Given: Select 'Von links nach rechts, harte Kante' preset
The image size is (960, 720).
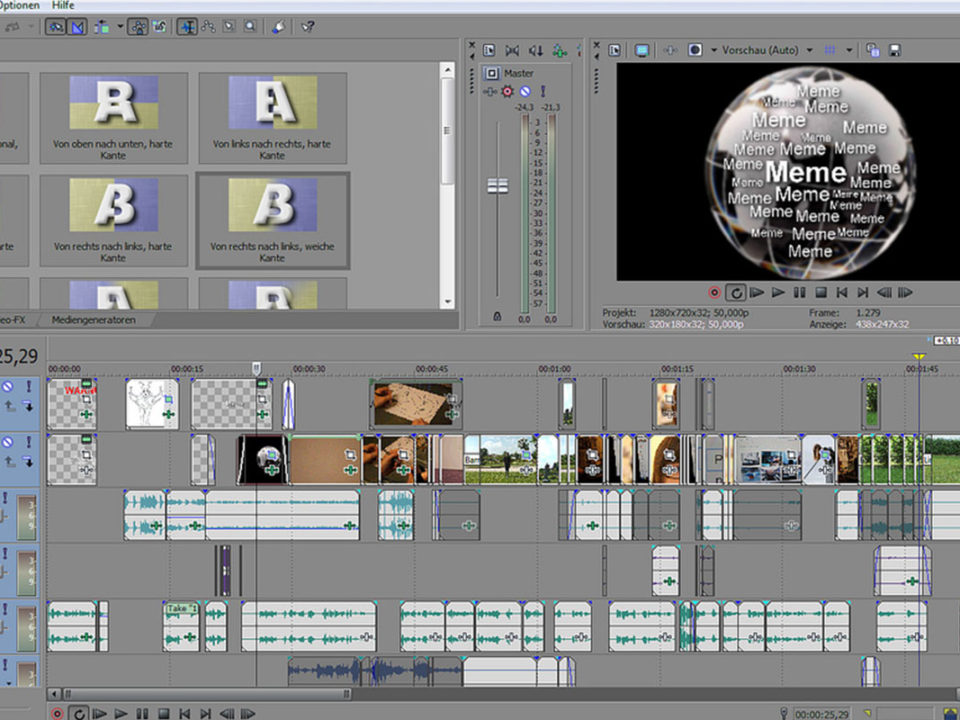Looking at the screenshot, I should (272, 118).
